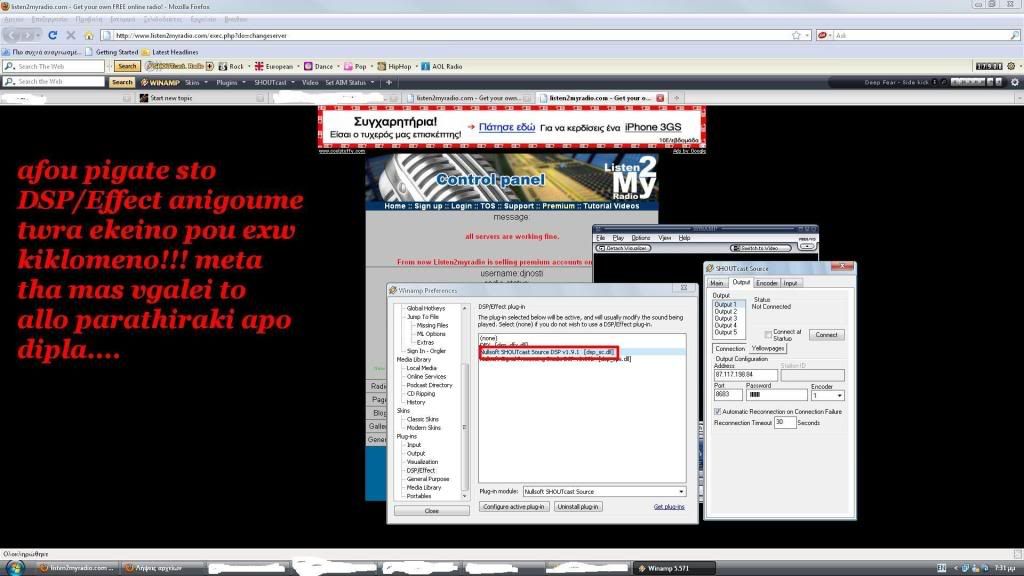Screen dimensions: 1024x576
Task: Click the Firefox reload page icon
Action: [53, 35]
